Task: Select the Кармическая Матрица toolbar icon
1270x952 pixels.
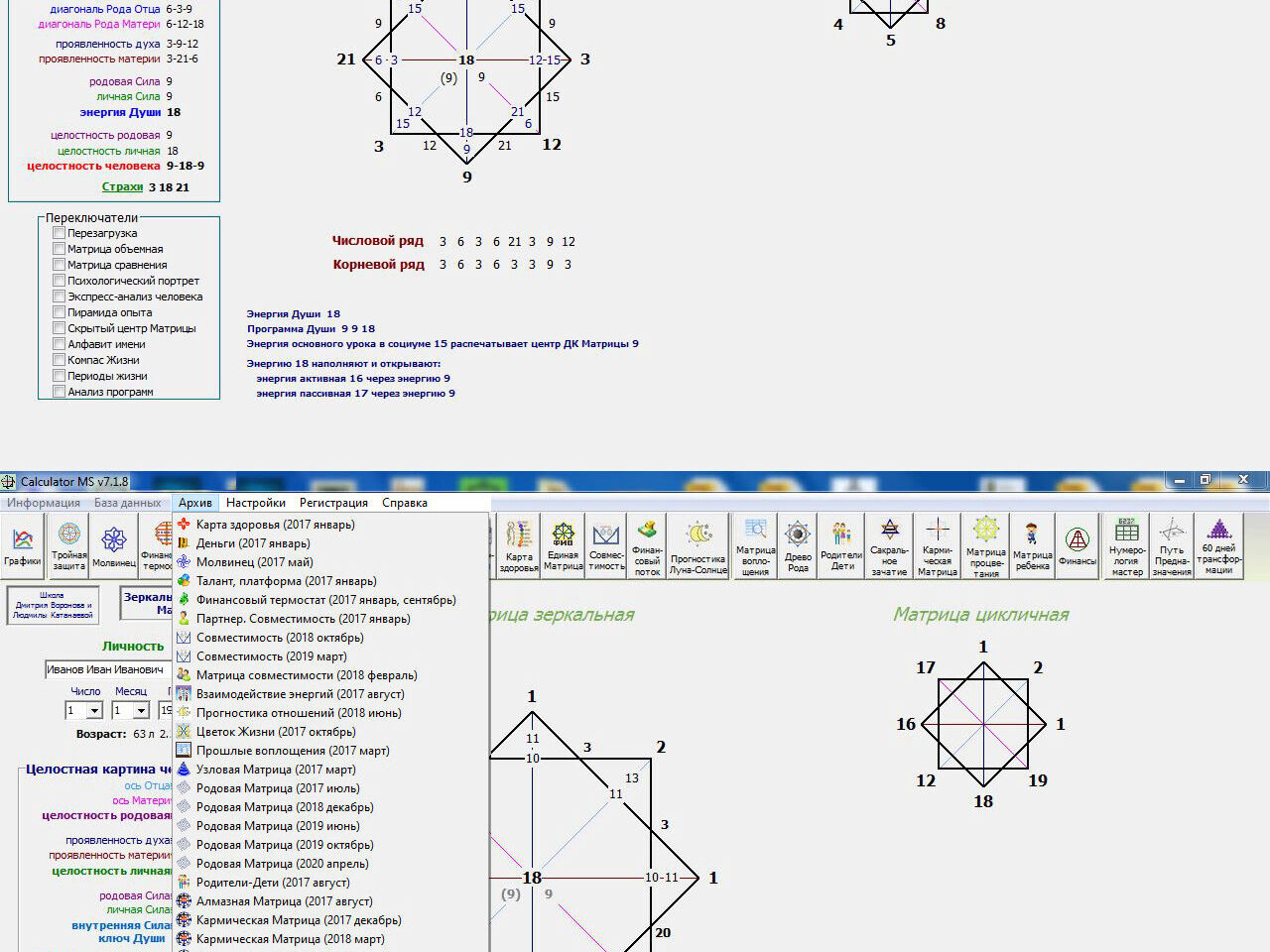Action: point(938,545)
